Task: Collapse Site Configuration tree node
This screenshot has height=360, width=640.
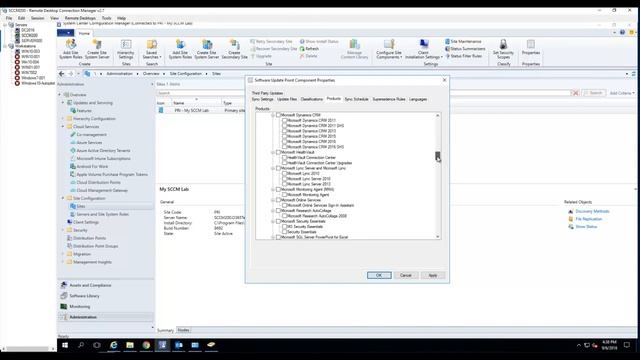Action: [x=63, y=198]
